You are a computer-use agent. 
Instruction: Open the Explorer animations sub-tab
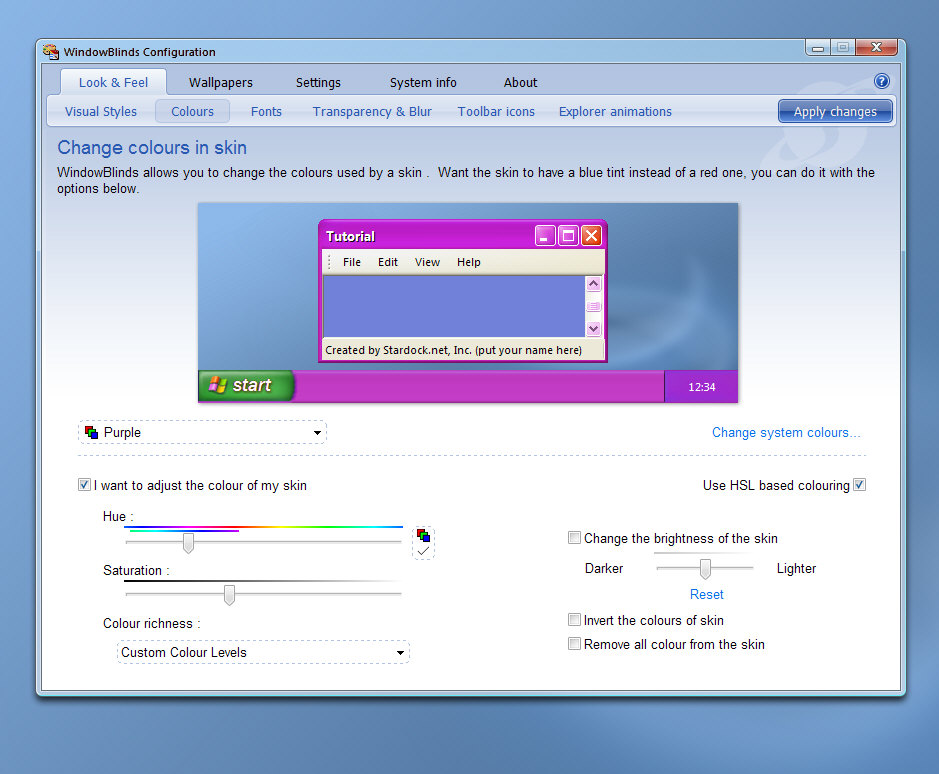(615, 111)
